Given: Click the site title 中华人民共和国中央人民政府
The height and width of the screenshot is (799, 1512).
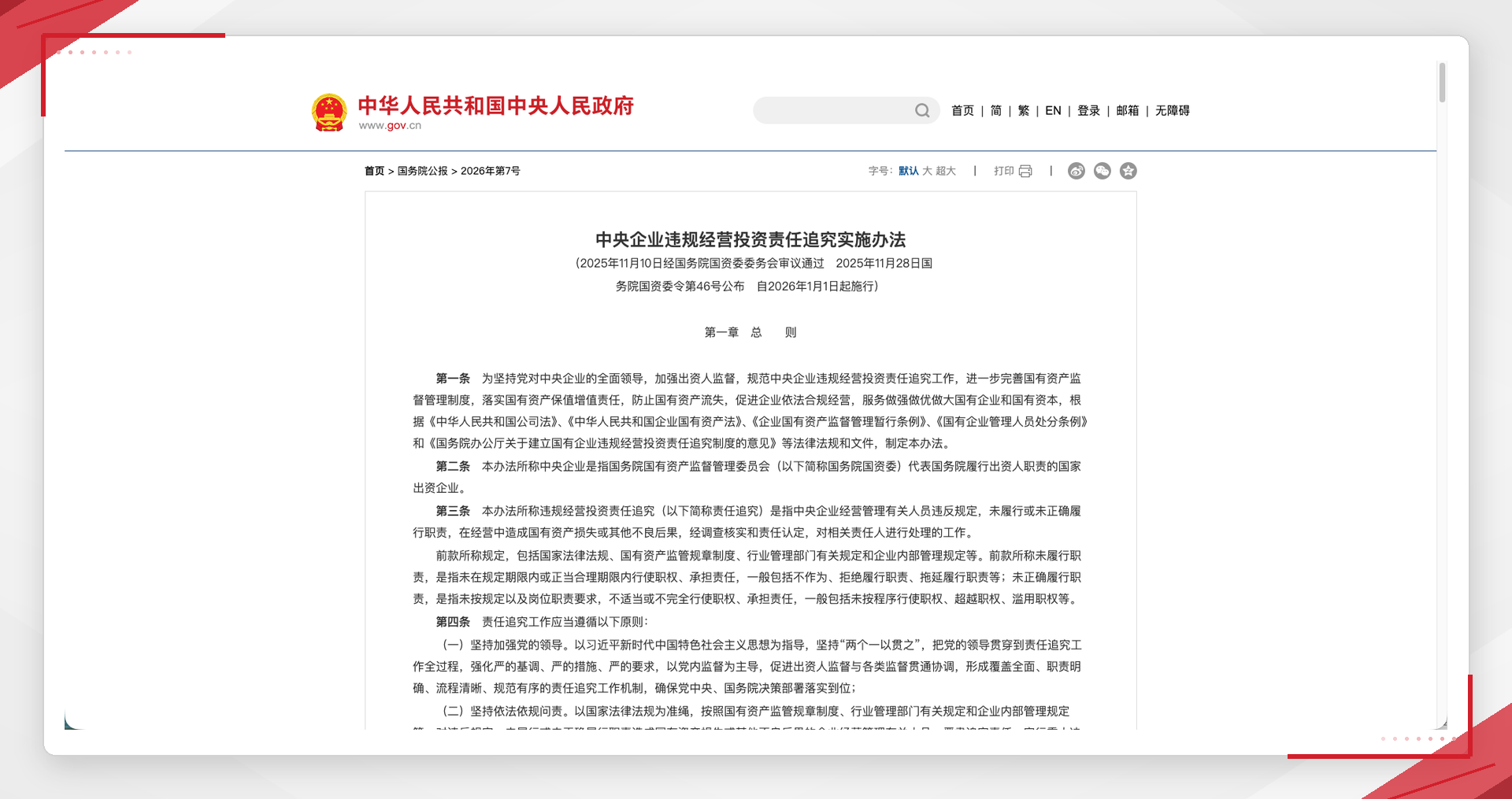Looking at the screenshot, I should coord(496,105).
